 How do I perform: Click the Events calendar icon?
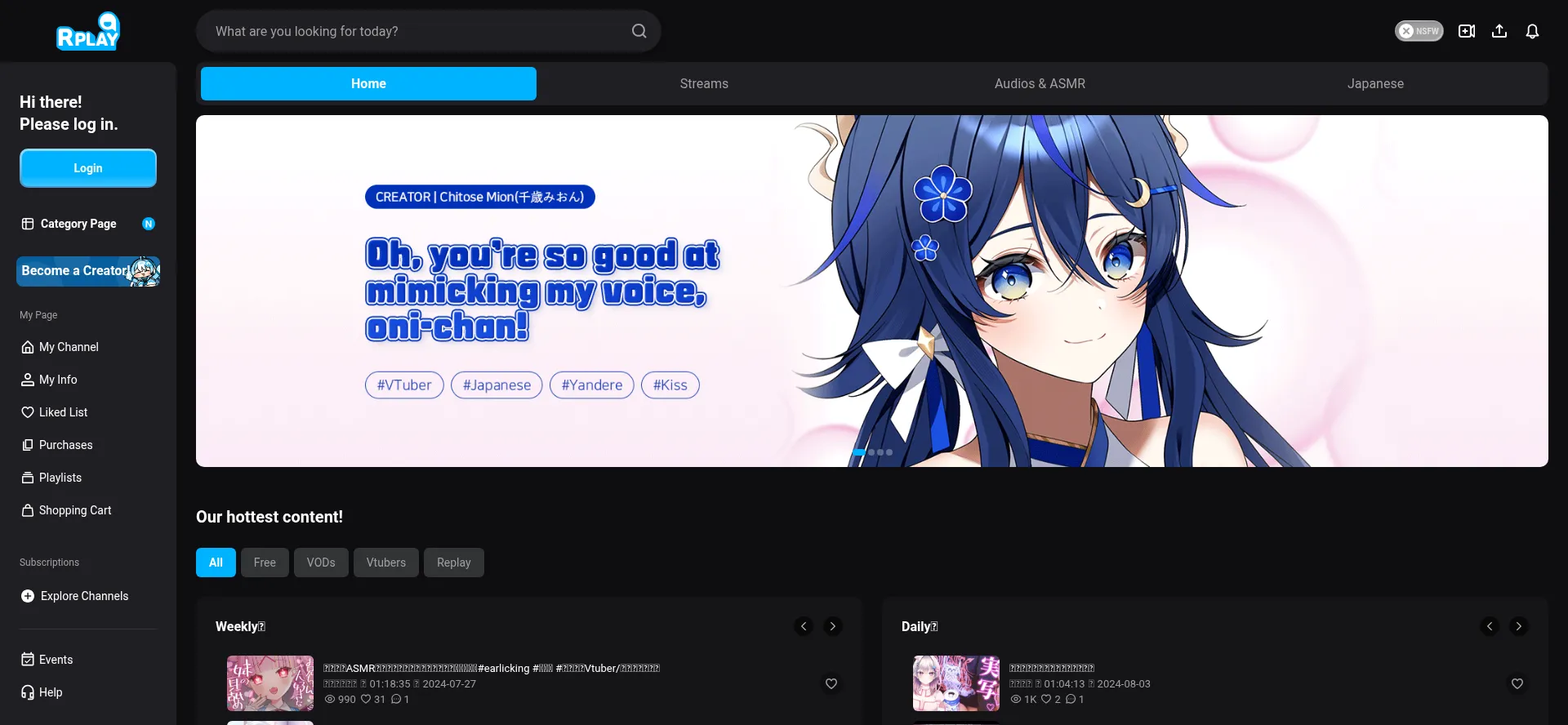coord(28,660)
